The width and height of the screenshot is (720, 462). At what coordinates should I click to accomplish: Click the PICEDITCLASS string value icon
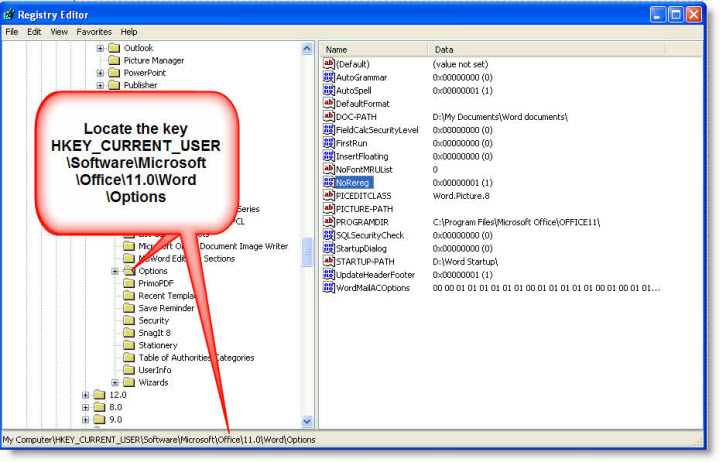click(328, 195)
